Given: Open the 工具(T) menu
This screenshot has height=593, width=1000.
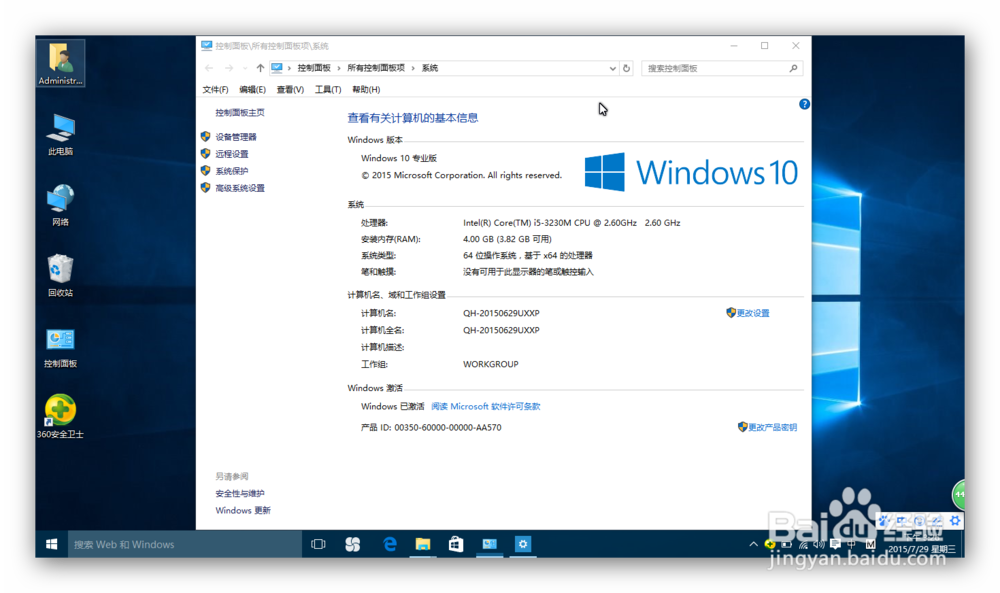Looking at the screenshot, I should [327, 90].
